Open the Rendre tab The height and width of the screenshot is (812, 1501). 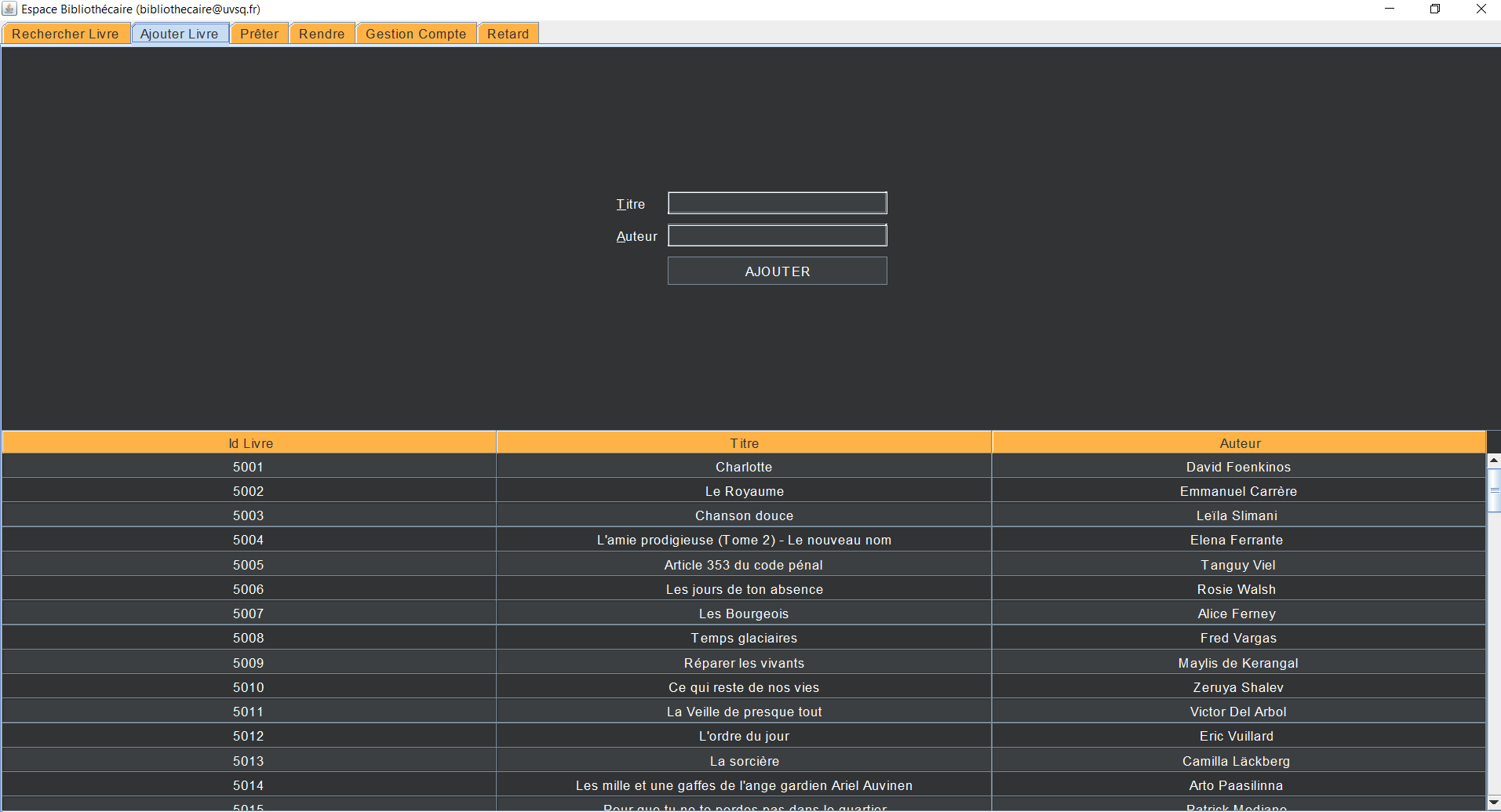pos(322,34)
